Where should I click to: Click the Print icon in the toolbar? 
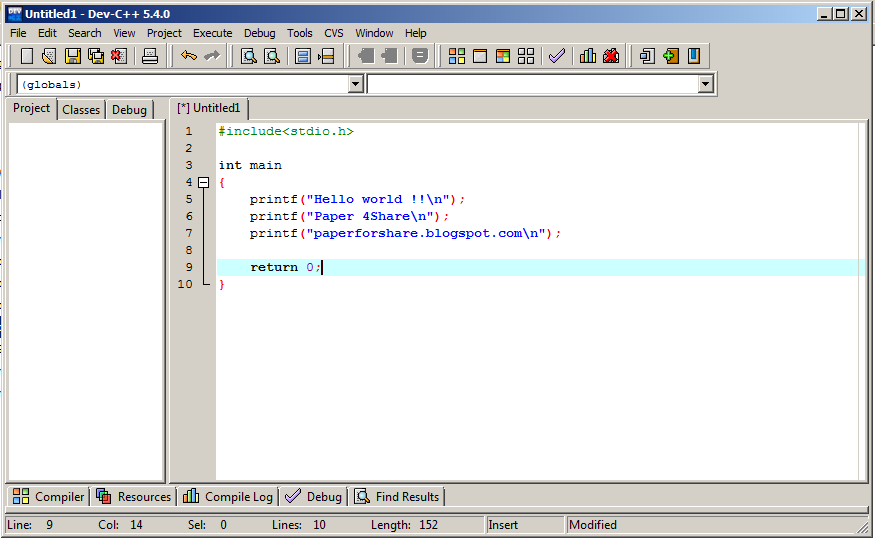[x=150, y=56]
